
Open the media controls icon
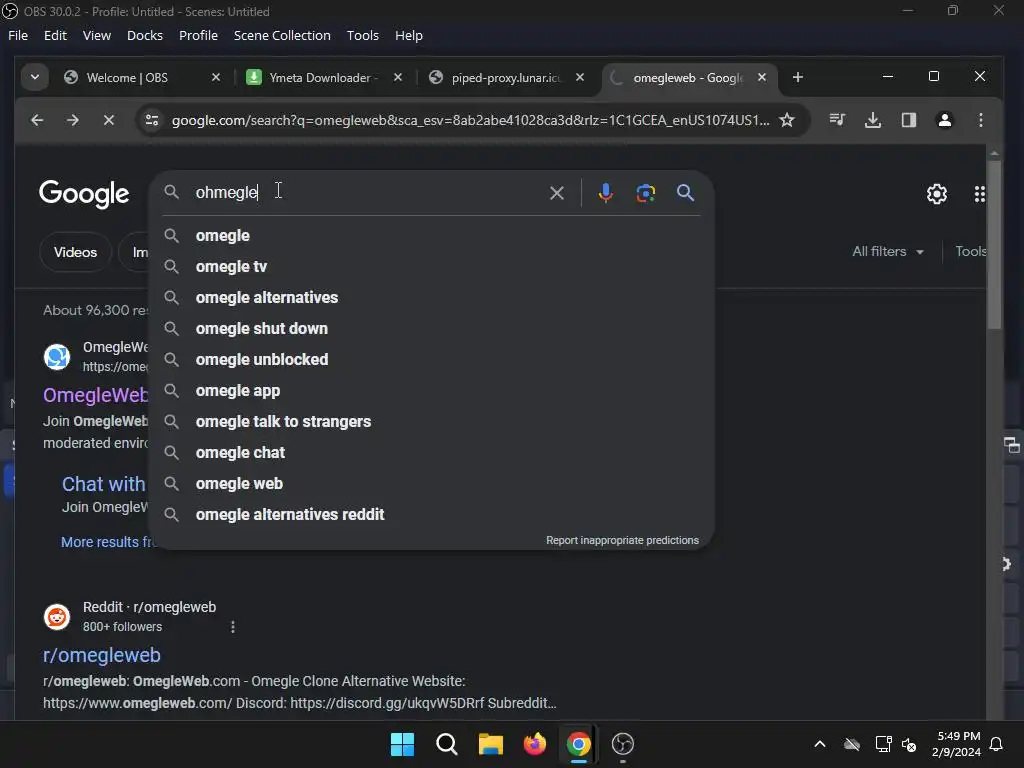tap(837, 120)
